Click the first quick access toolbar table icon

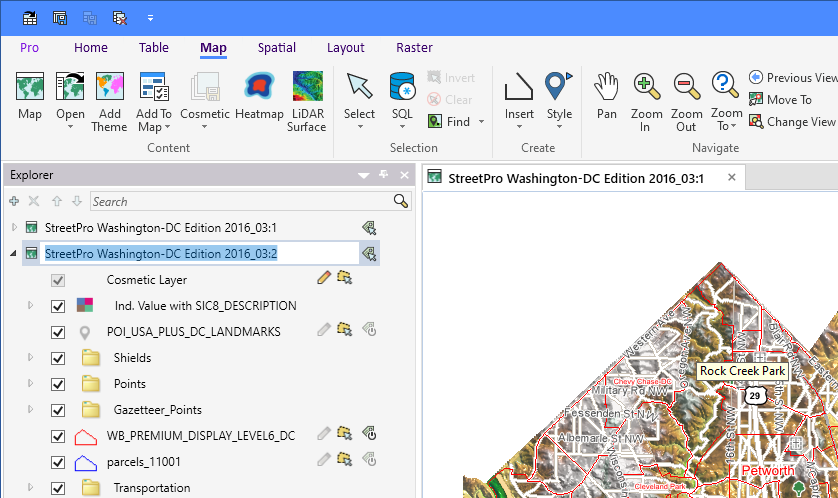(x=30, y=18)
